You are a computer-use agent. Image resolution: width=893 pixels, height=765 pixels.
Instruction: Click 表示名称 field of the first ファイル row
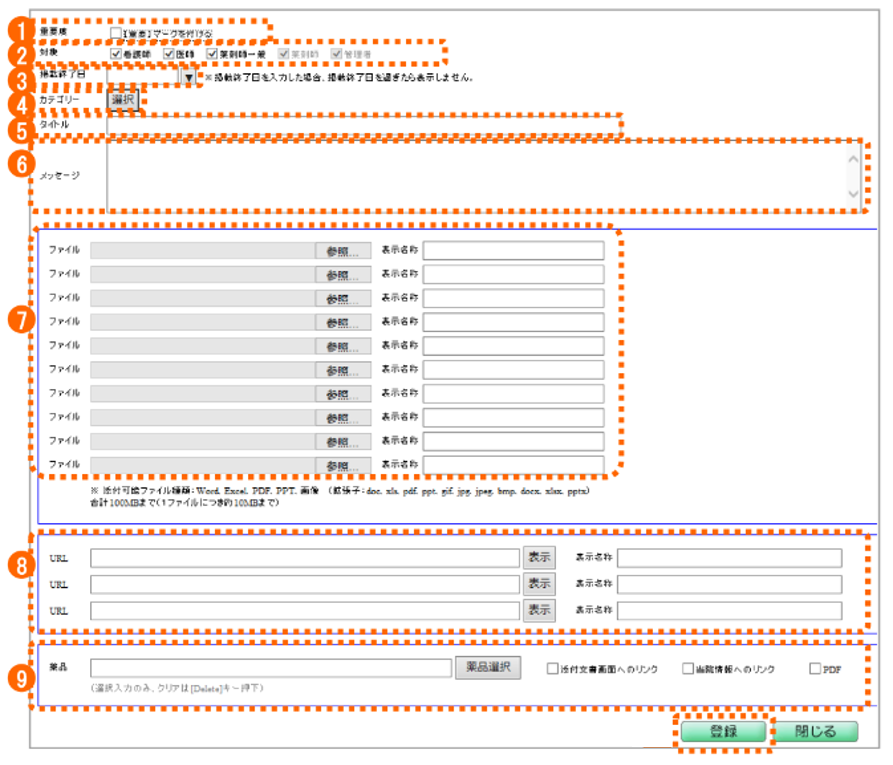point(513,250)
